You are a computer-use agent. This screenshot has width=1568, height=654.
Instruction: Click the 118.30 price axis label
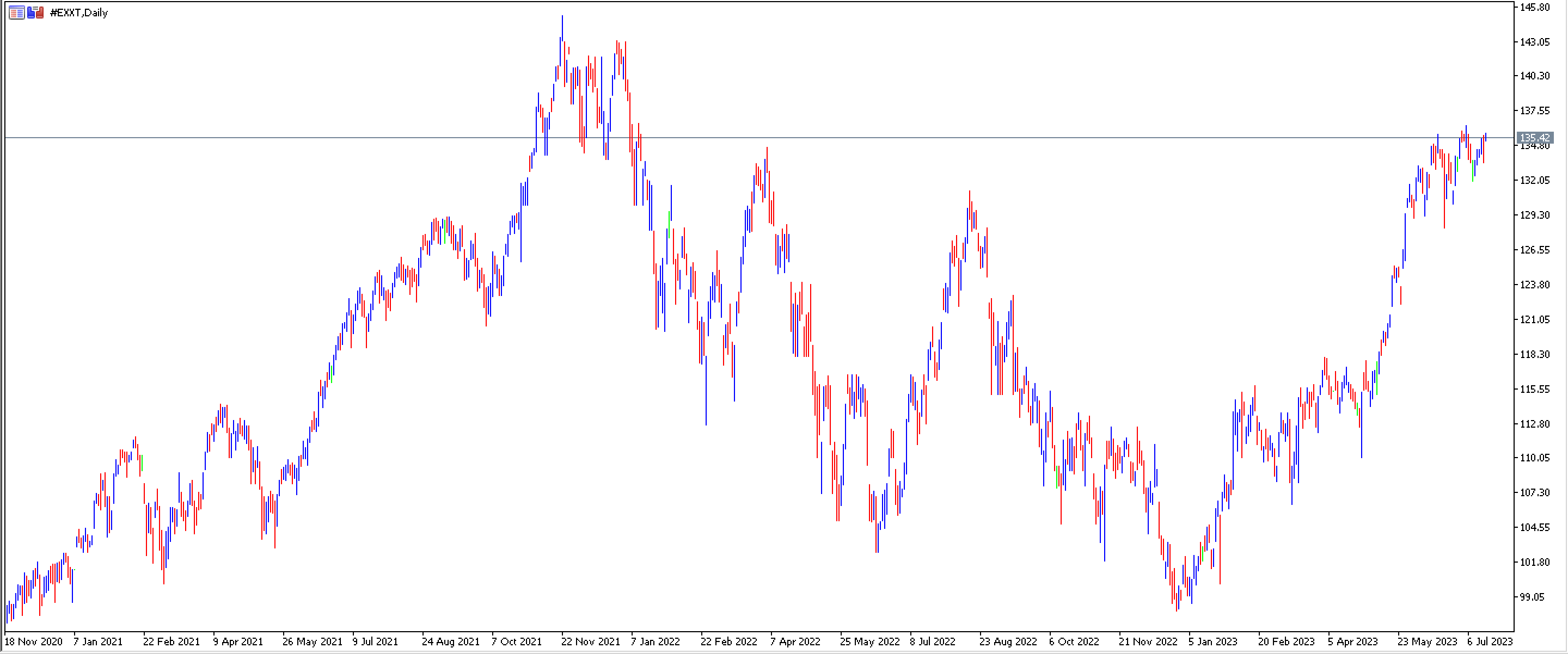pyautogui.click(x=1535, y=355)
